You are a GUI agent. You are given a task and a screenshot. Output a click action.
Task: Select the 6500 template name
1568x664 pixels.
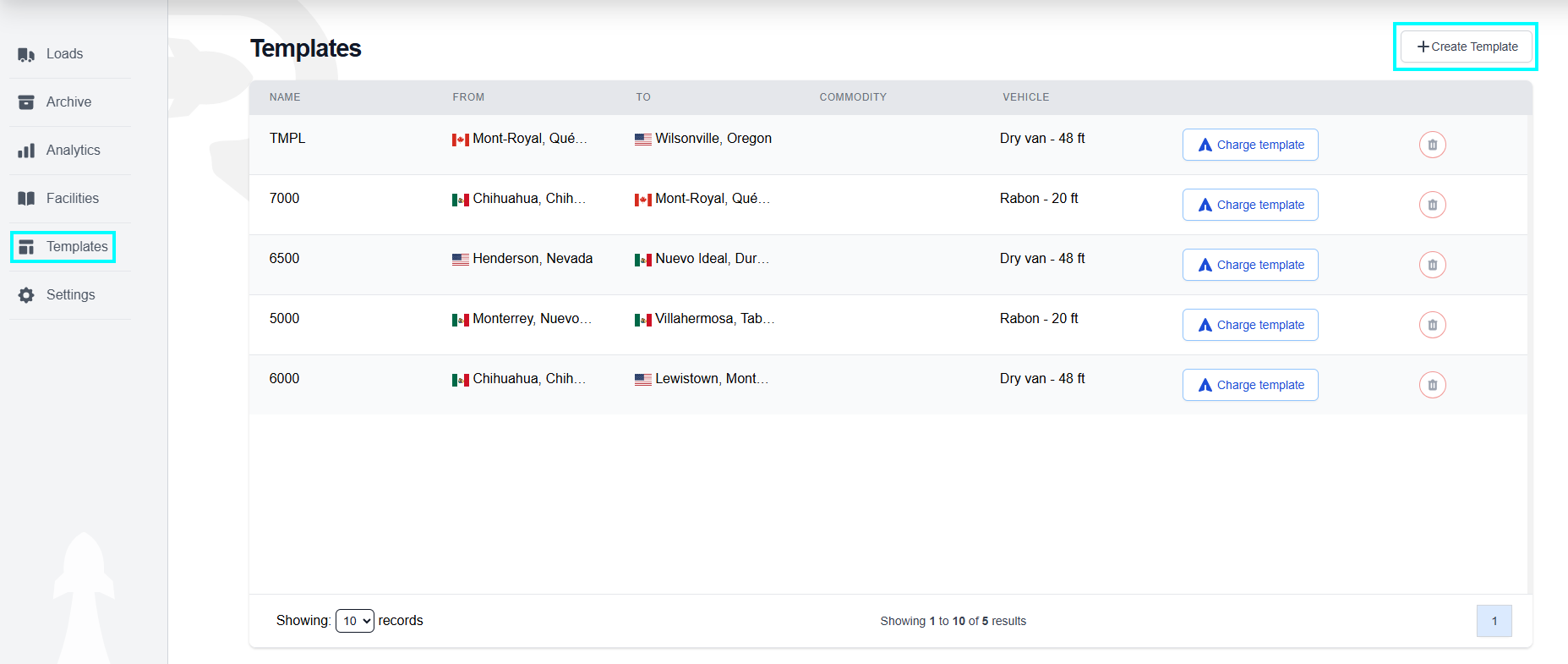pyautogui.click(x=284, y=259)
